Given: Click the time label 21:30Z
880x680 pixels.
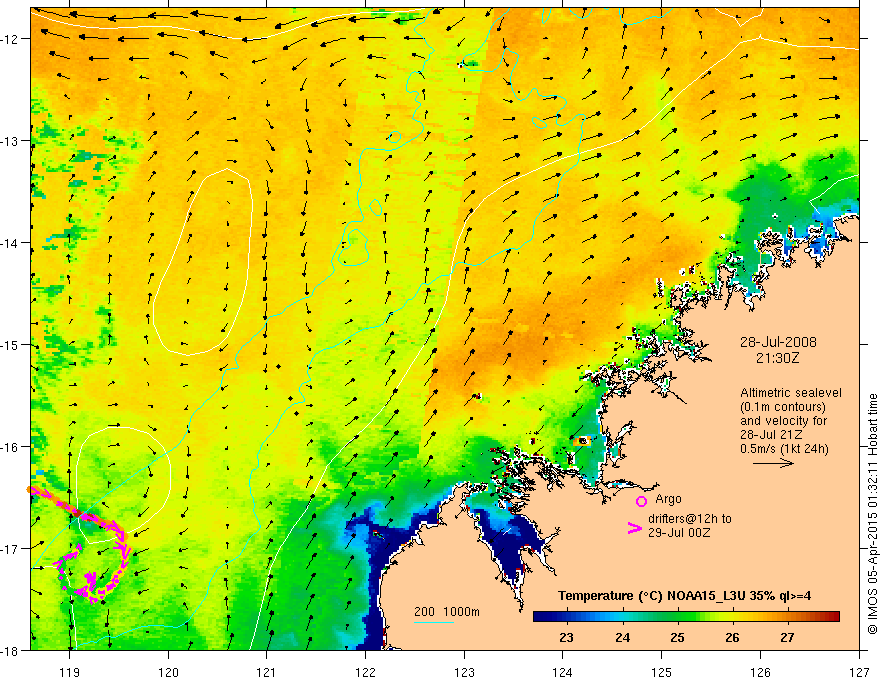Looking at the screenshot, I should [x=777, y=358].
